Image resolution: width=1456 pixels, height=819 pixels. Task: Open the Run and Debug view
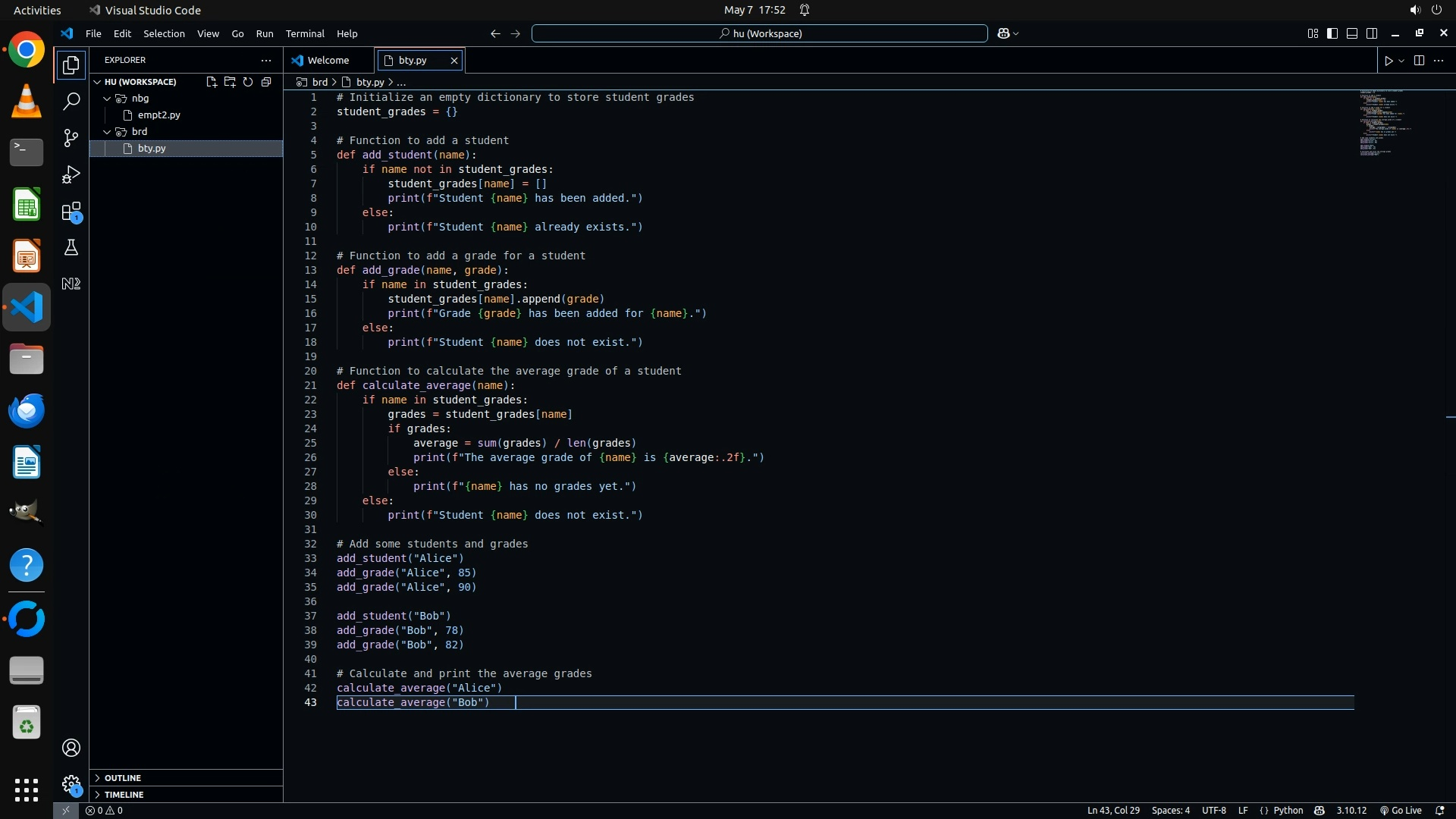tap(71, 175)
